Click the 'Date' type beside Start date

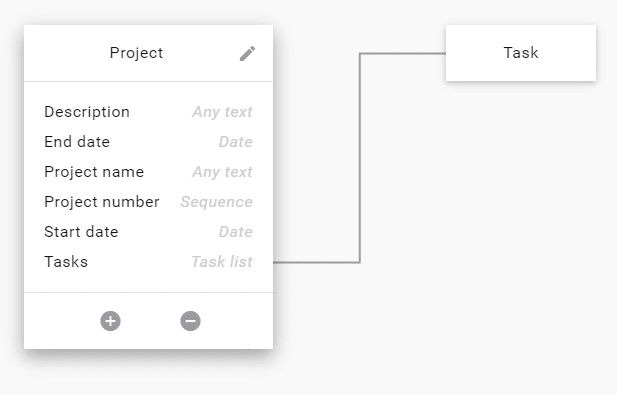pyautogui.click(x=236, y=232)
